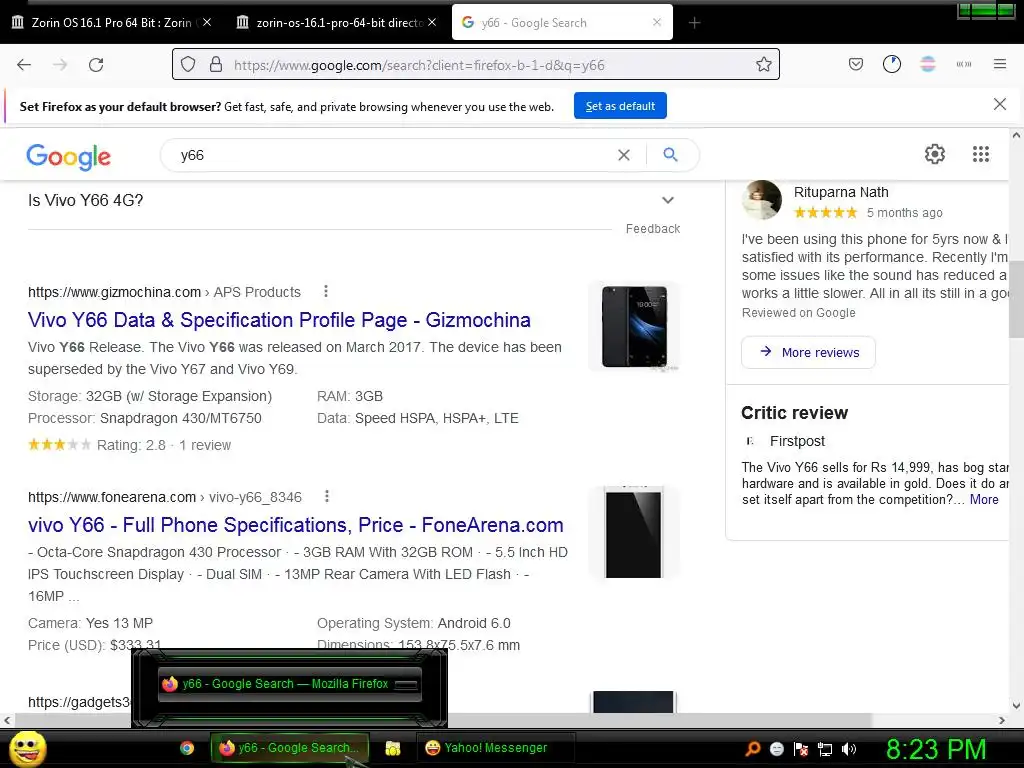Open the tracking protection shield info
Screen dimensions: 1024x768
point(188,65)
